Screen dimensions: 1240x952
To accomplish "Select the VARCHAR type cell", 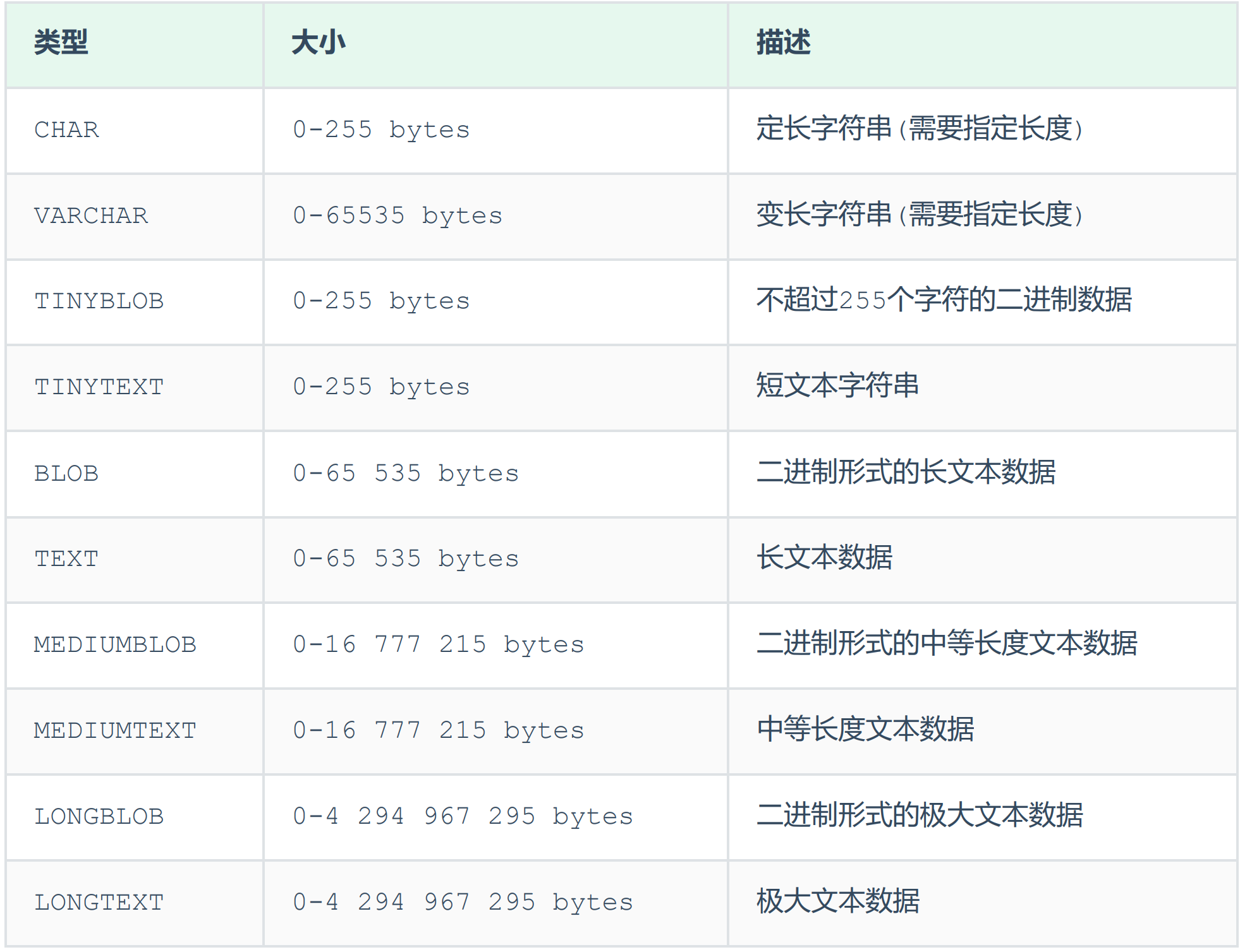I will point(91,215).
